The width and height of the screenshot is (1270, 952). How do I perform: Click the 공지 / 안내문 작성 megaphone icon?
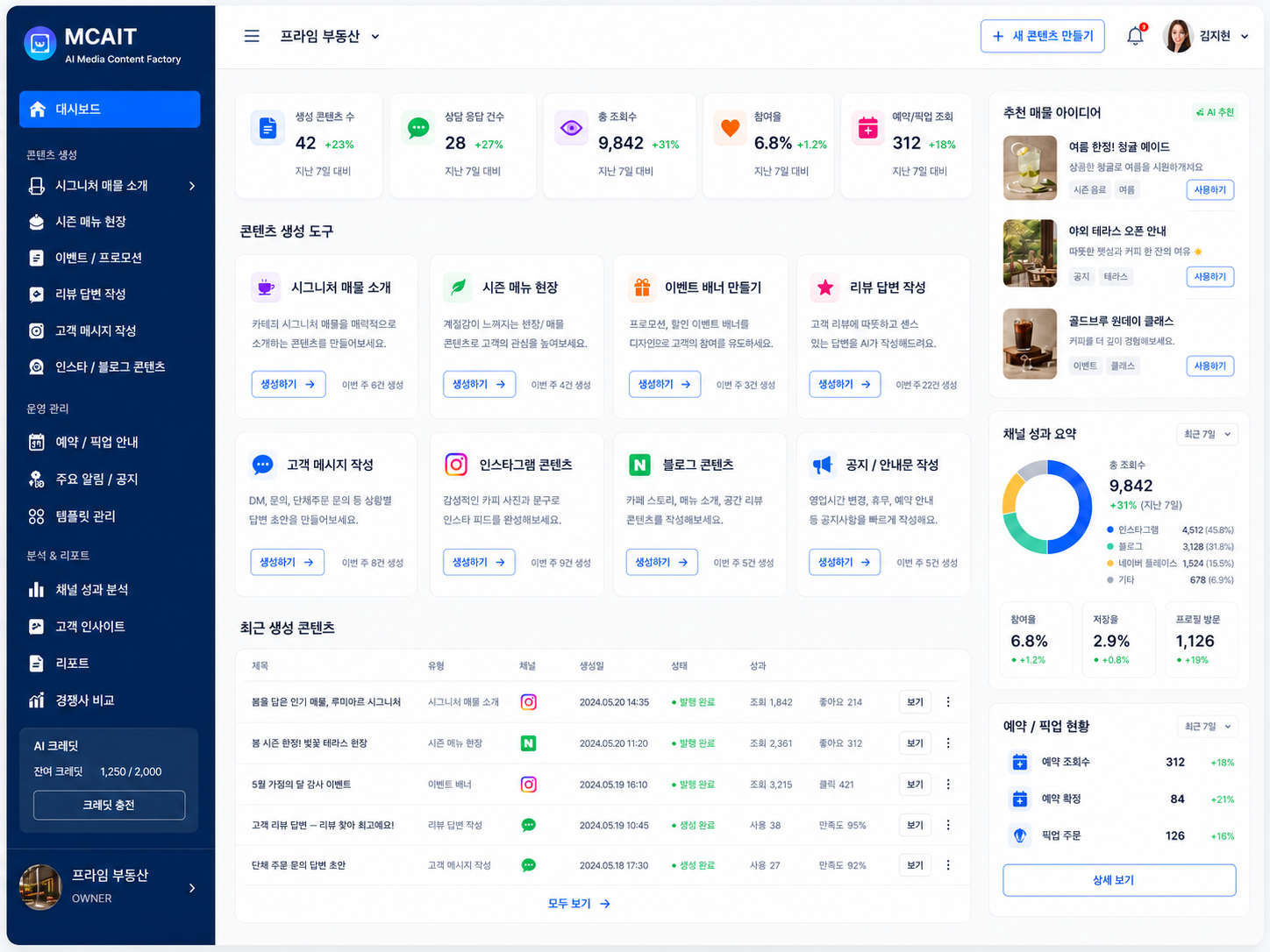coord(823,465)
